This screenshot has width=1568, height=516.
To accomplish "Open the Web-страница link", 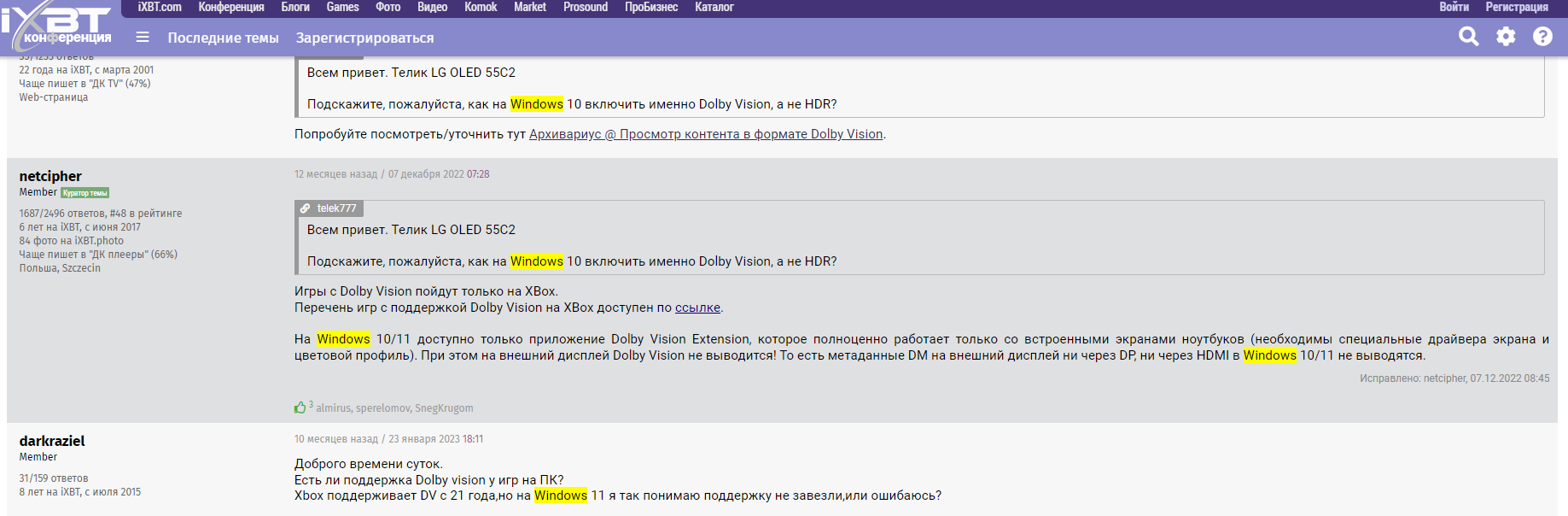I will [53, 97].
